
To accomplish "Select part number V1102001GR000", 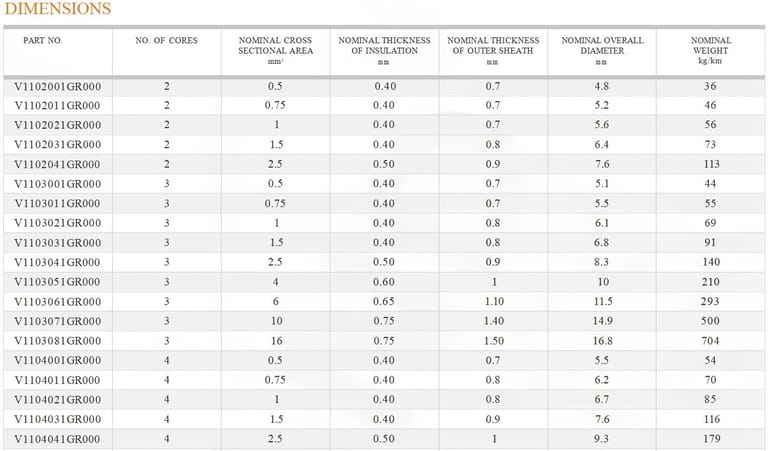I will (58, 87).
